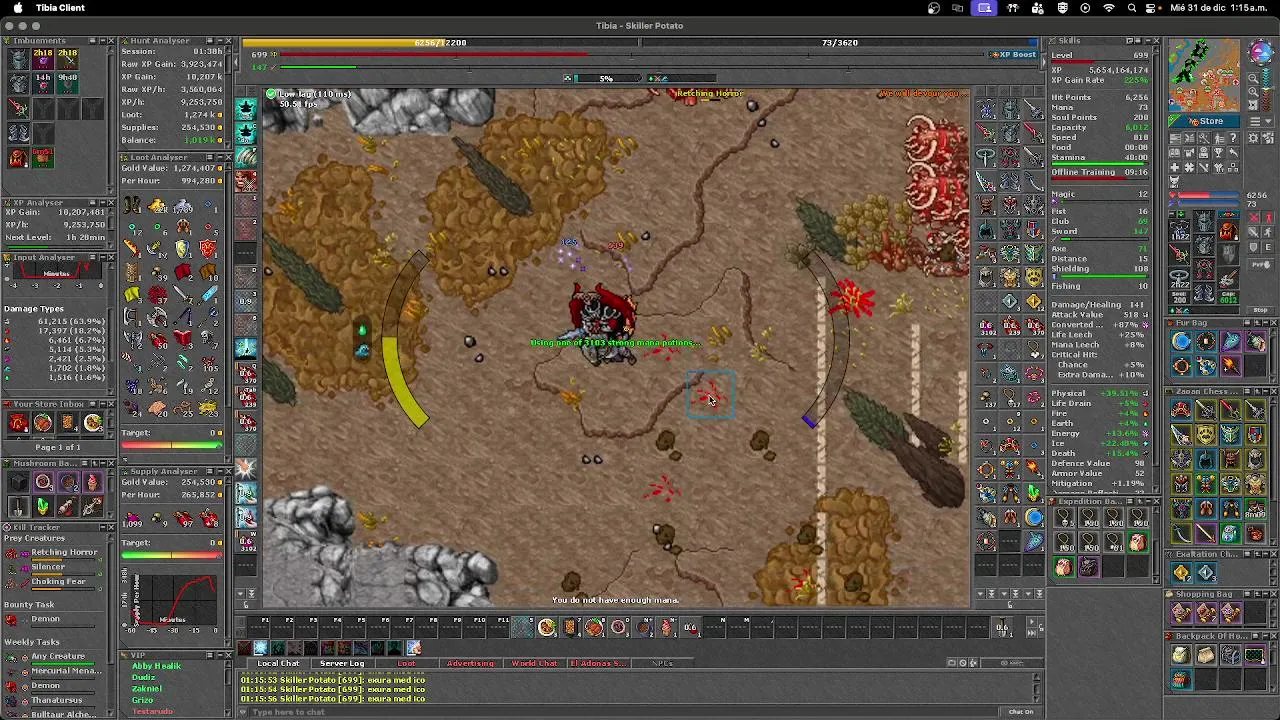The height and width of the screenshot is (720, 1280).
Task: Click the Balance value in Hunt Analyser
Action: 203,140
